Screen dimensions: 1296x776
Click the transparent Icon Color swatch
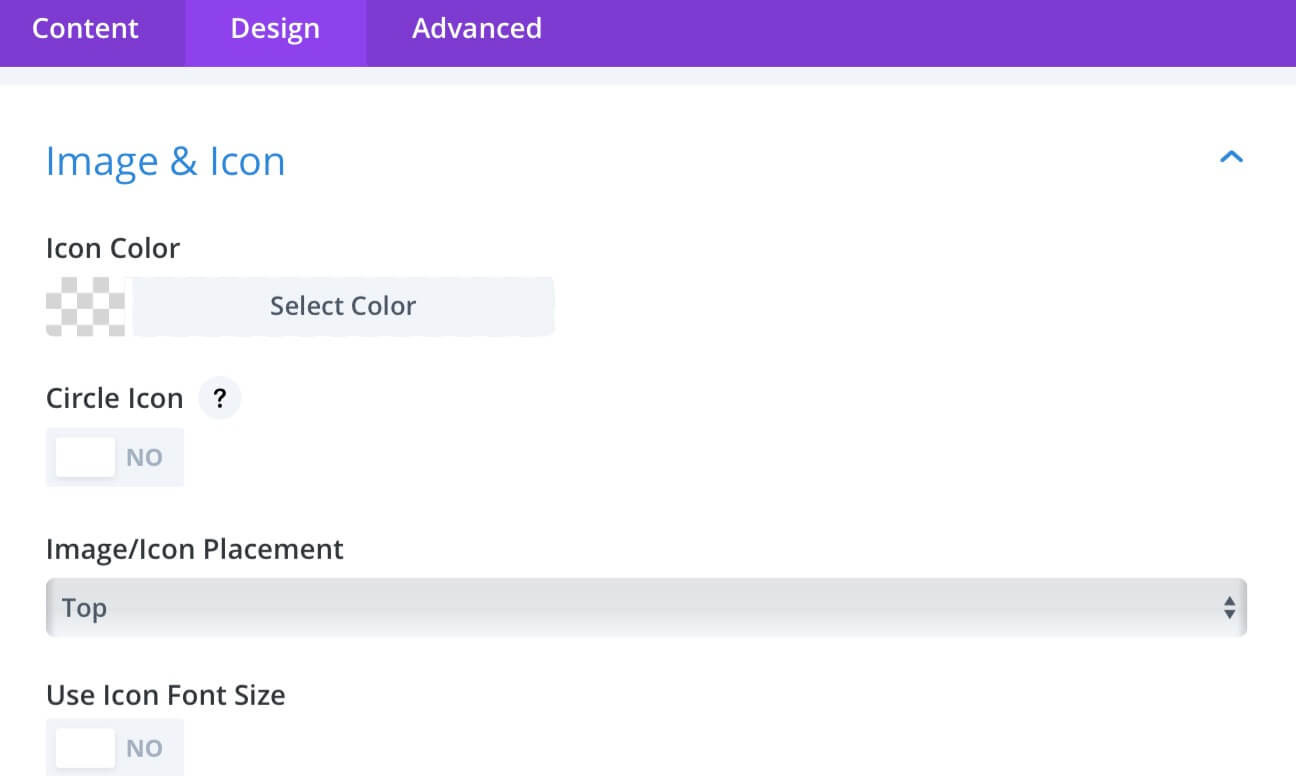[85, 306]
